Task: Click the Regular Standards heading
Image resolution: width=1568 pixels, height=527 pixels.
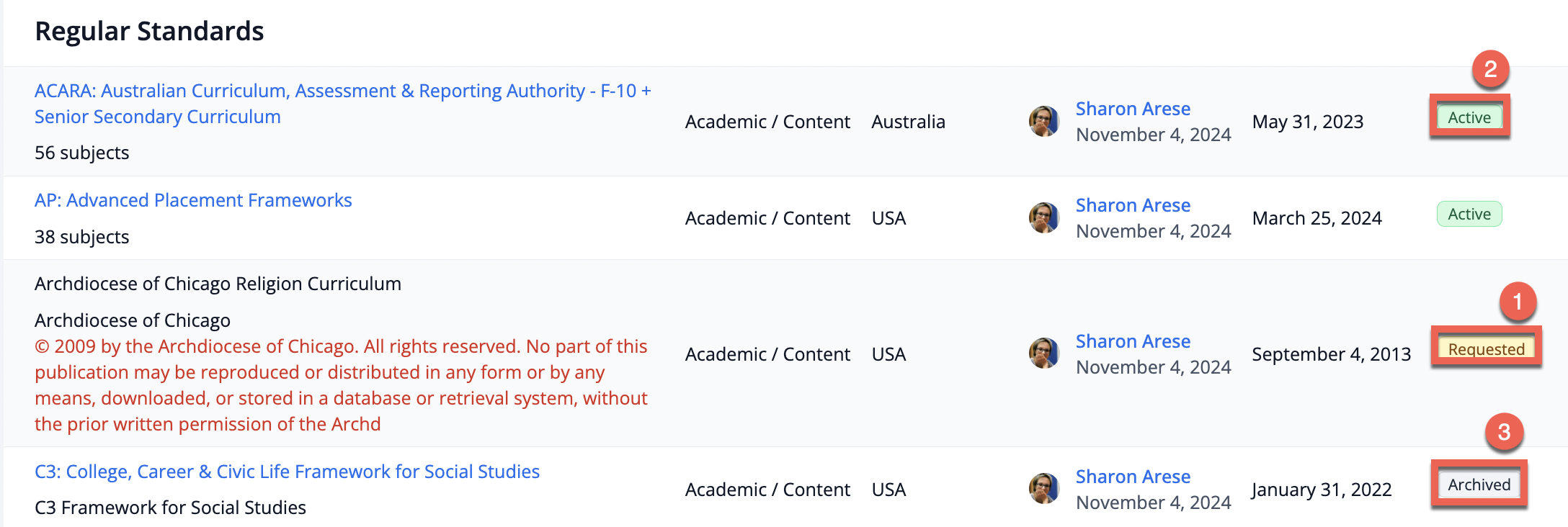Action: click(149, 32)
